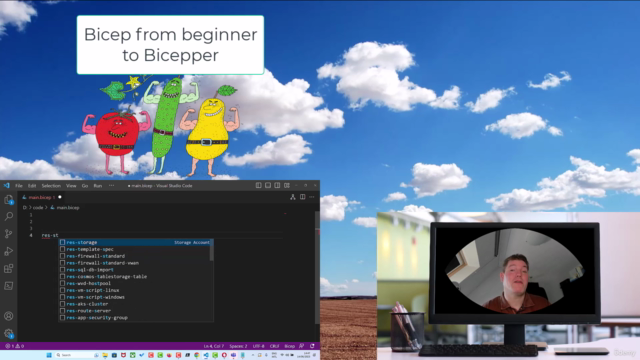This screenshot has width=640, height=360.
Task: Open the Go menu
Action: (x=85, y=186)
